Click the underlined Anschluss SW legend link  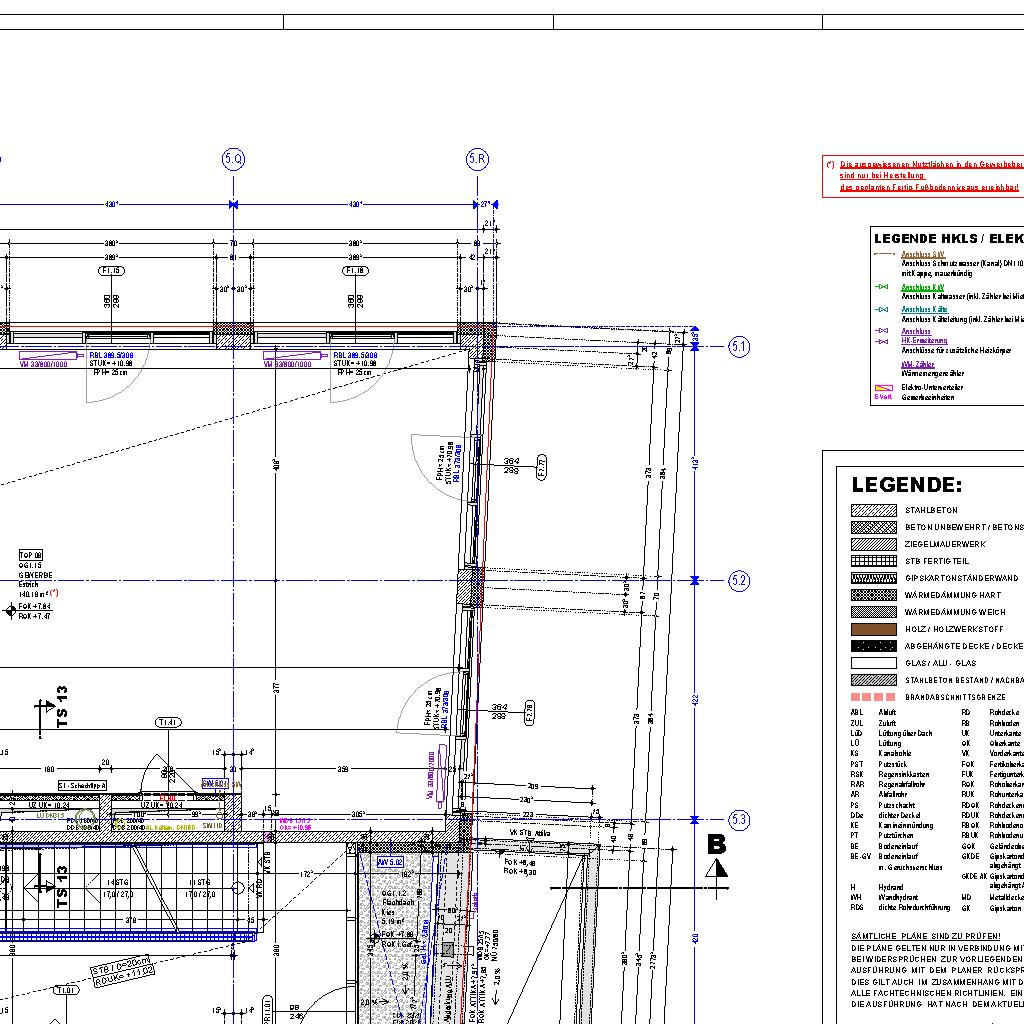[922, 255]
